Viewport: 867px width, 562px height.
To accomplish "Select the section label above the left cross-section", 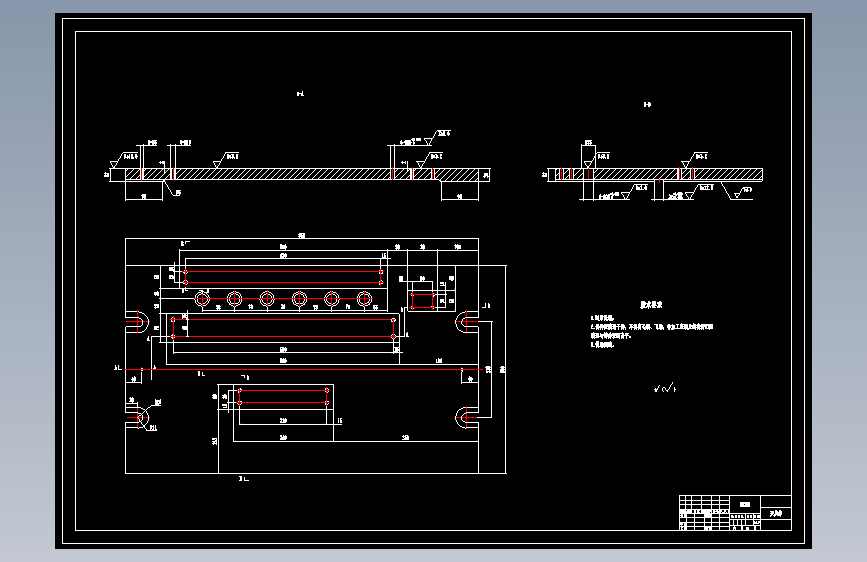I will pyautogui.click(x=300, y=94).
